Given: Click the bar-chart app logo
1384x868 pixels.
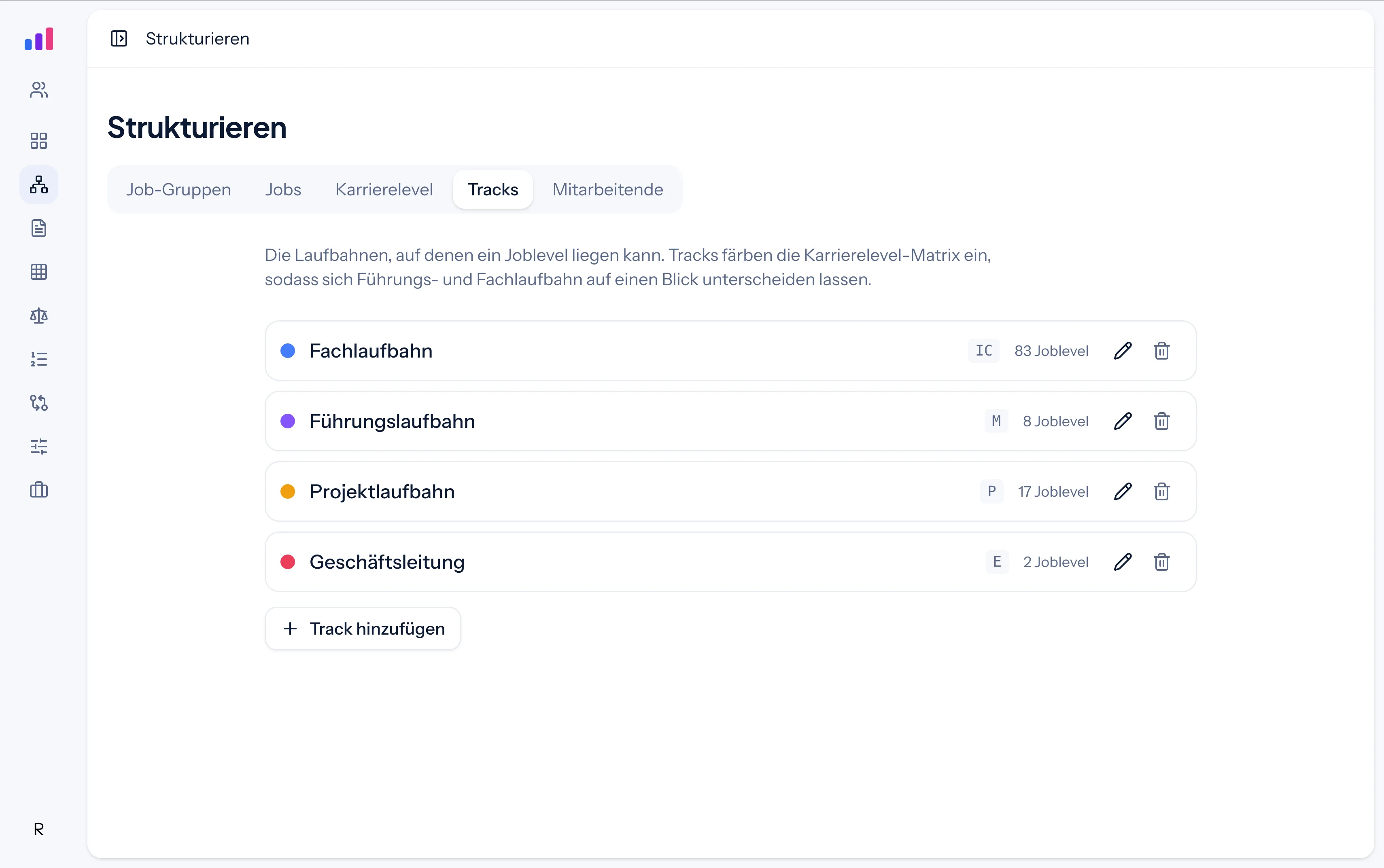Looking at the screenshot, I should (38, 39).
